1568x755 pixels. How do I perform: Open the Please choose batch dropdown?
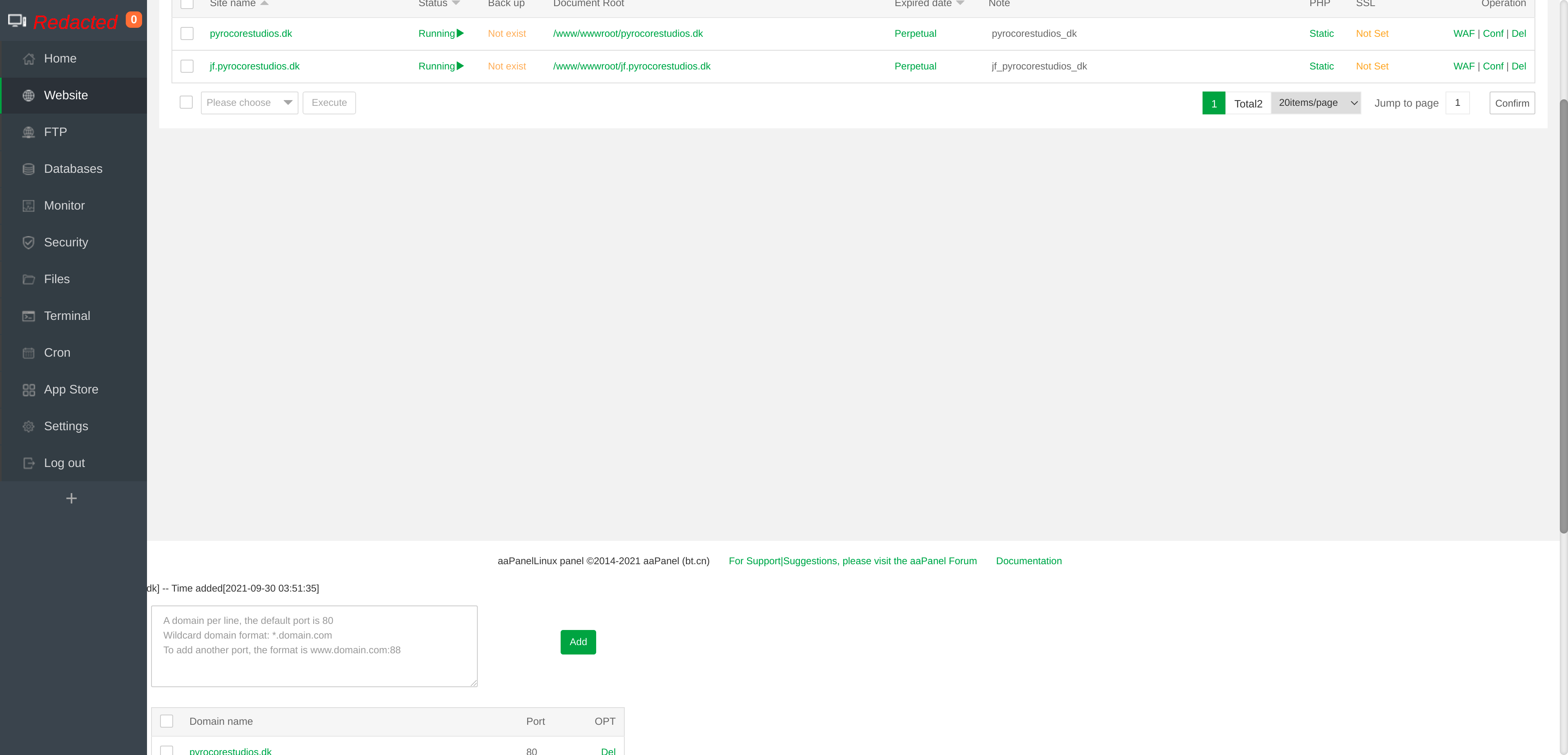click(249, 103)
